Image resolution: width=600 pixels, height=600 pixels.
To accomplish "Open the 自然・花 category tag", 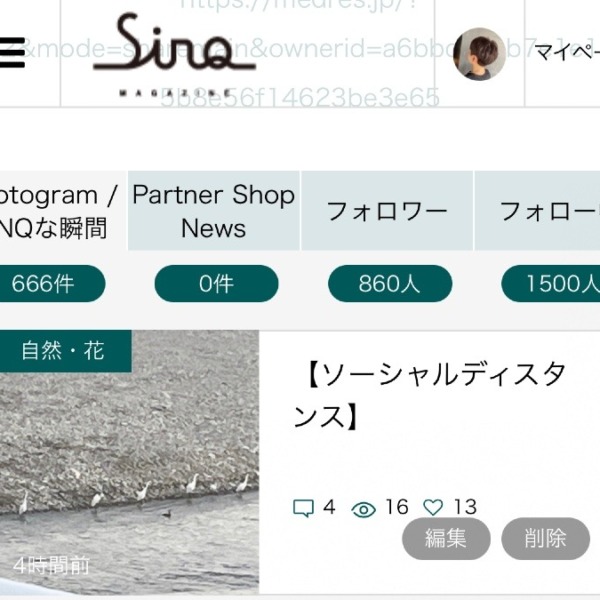I will [x=64, y=351].
